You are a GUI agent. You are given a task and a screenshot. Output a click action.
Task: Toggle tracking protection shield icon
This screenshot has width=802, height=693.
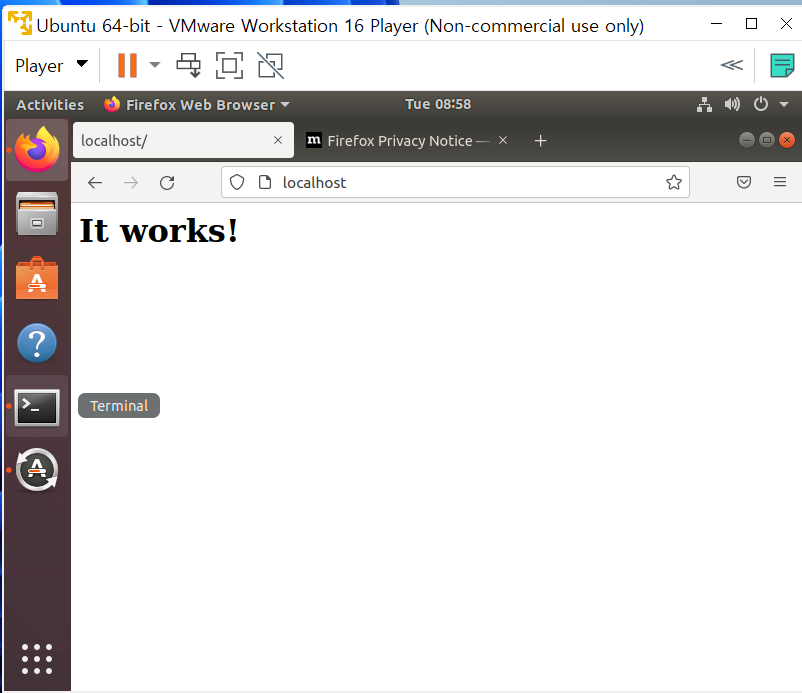coord(237,182)
